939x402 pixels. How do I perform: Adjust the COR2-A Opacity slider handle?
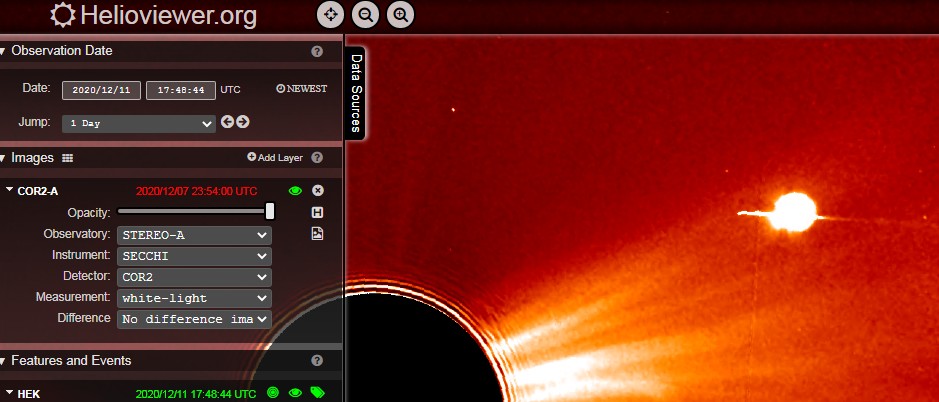(x=270, y=211)
